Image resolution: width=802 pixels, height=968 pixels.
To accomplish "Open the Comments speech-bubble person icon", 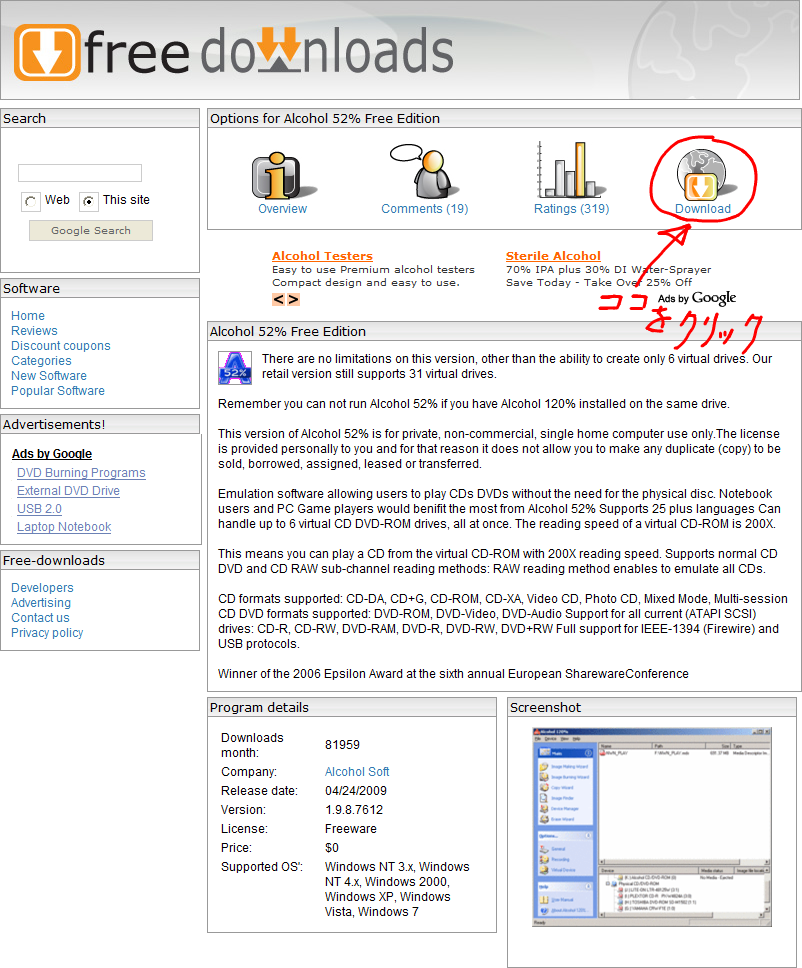I will pos(424,171).
